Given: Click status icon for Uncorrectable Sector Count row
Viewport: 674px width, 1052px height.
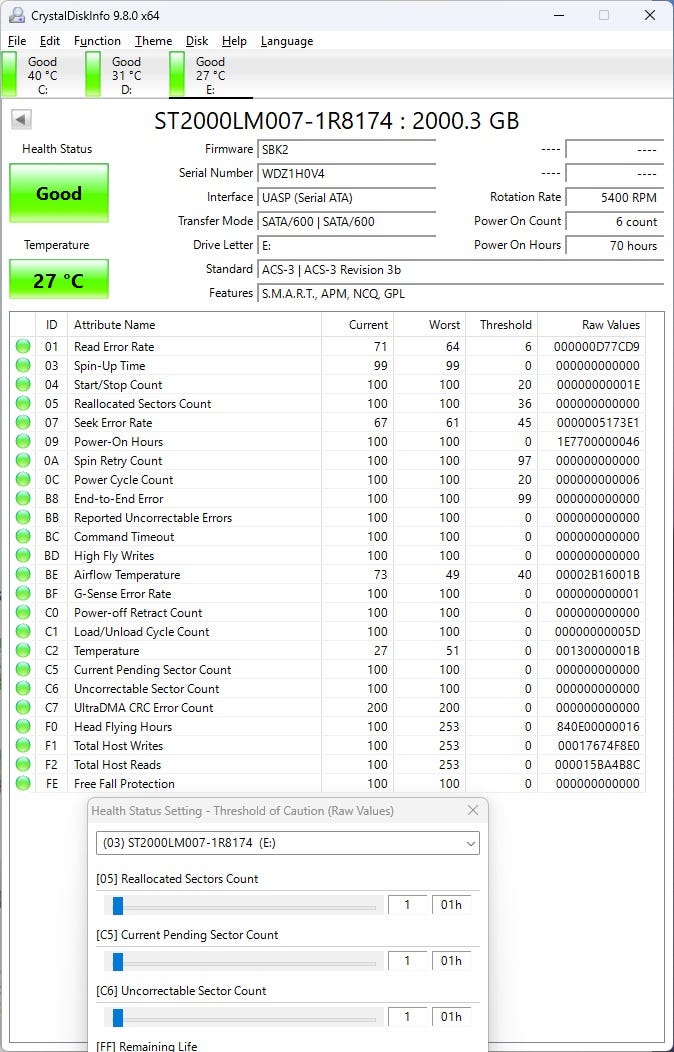Looking at the screenshot, I should coord(23,688).
